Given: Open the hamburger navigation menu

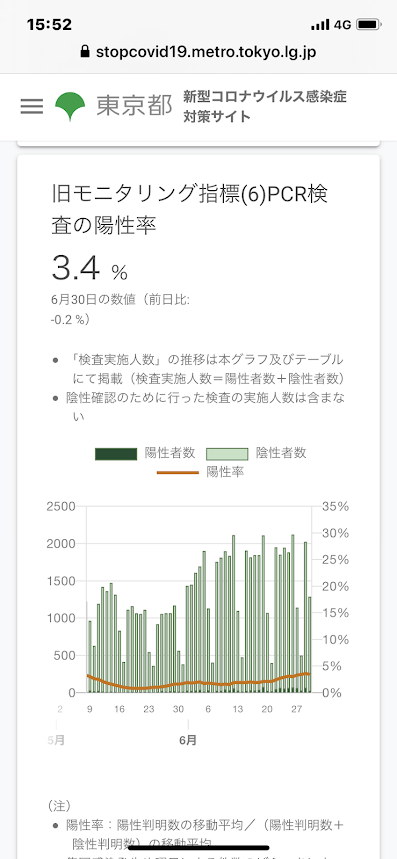Looking at the screenshot, I should click(32, 106).
